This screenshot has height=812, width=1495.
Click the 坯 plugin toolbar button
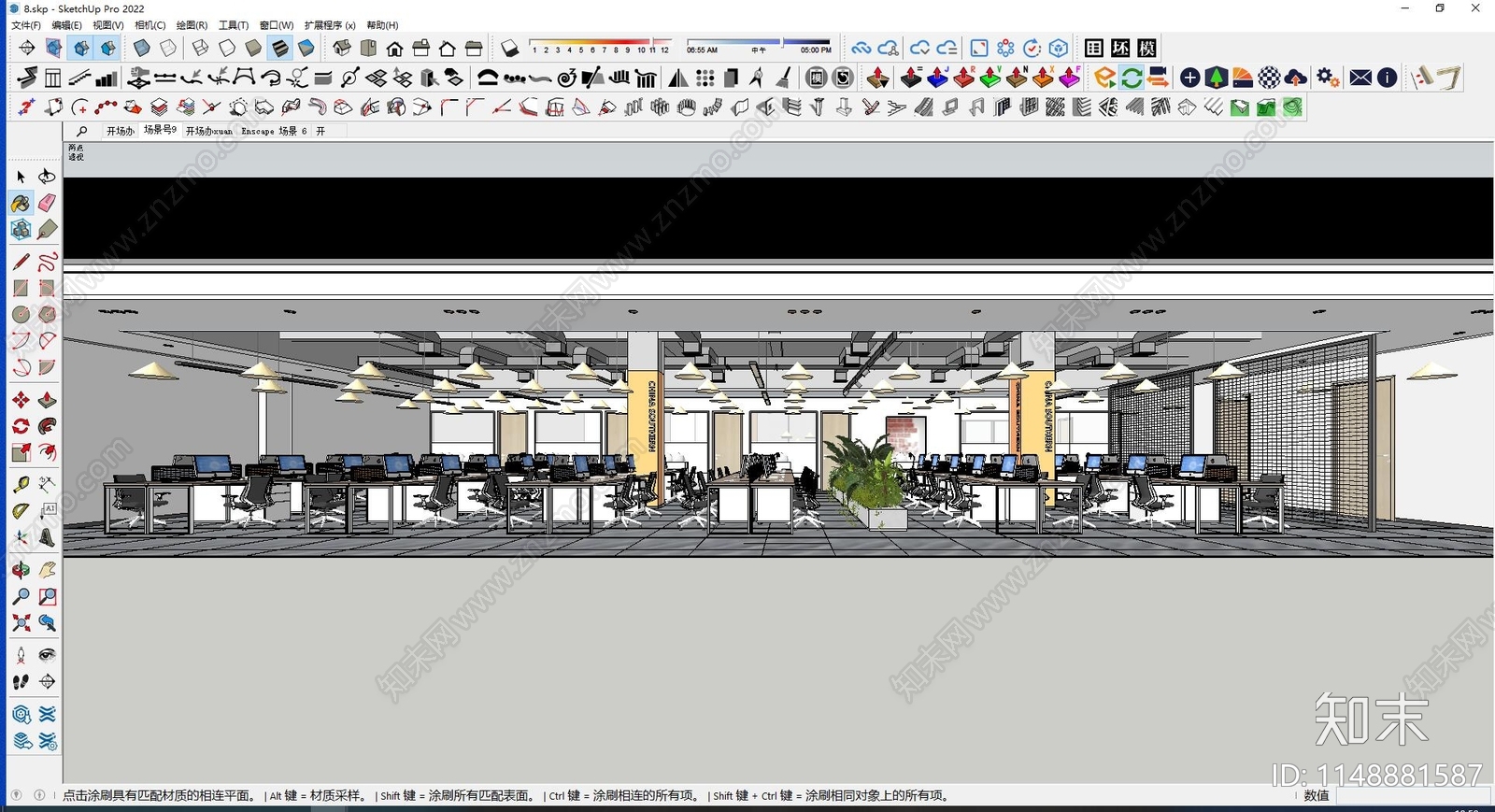[1120, 49]
